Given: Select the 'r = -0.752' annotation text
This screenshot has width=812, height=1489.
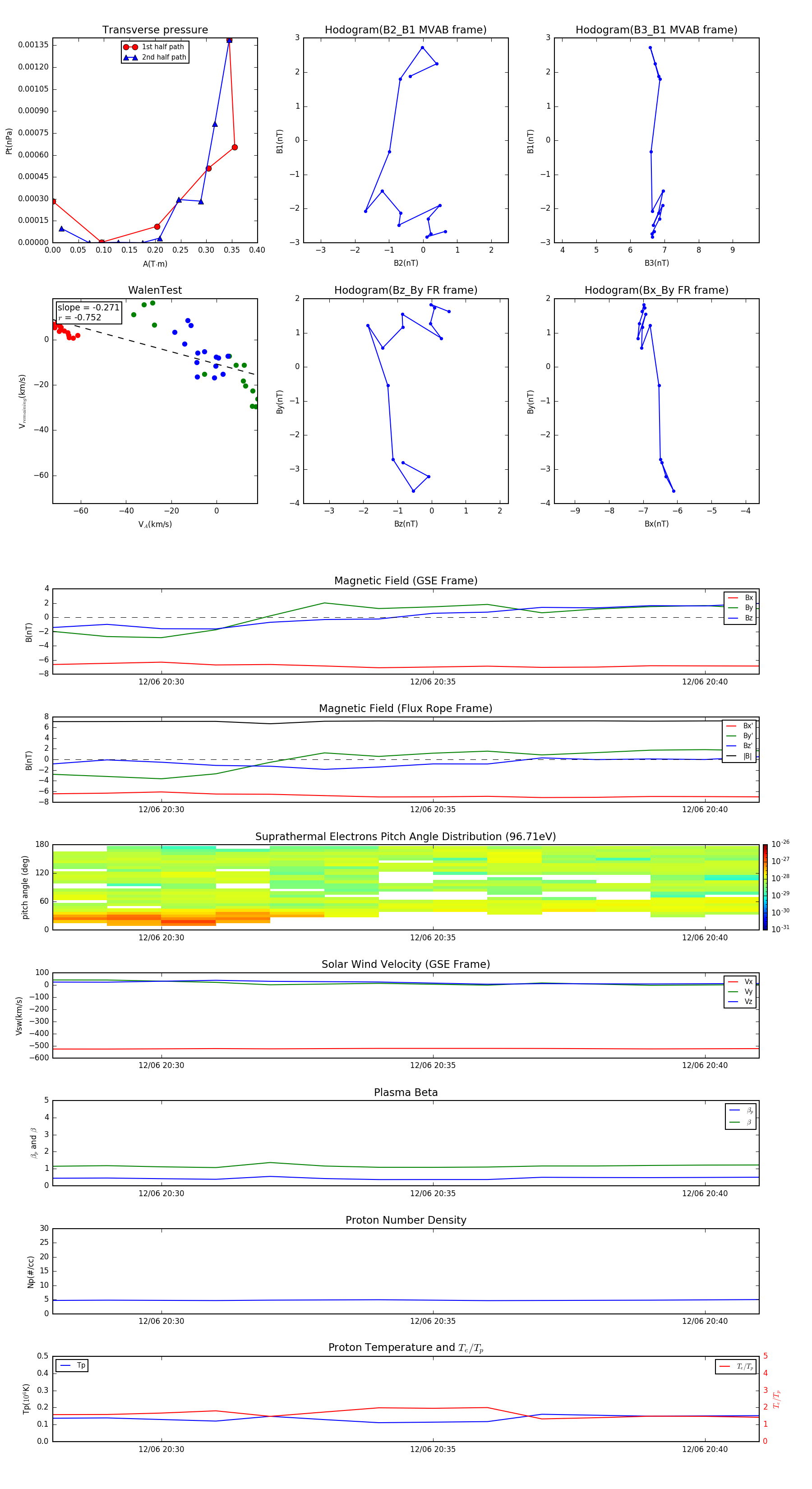Looking at the screenshot, I should (80, 317).
